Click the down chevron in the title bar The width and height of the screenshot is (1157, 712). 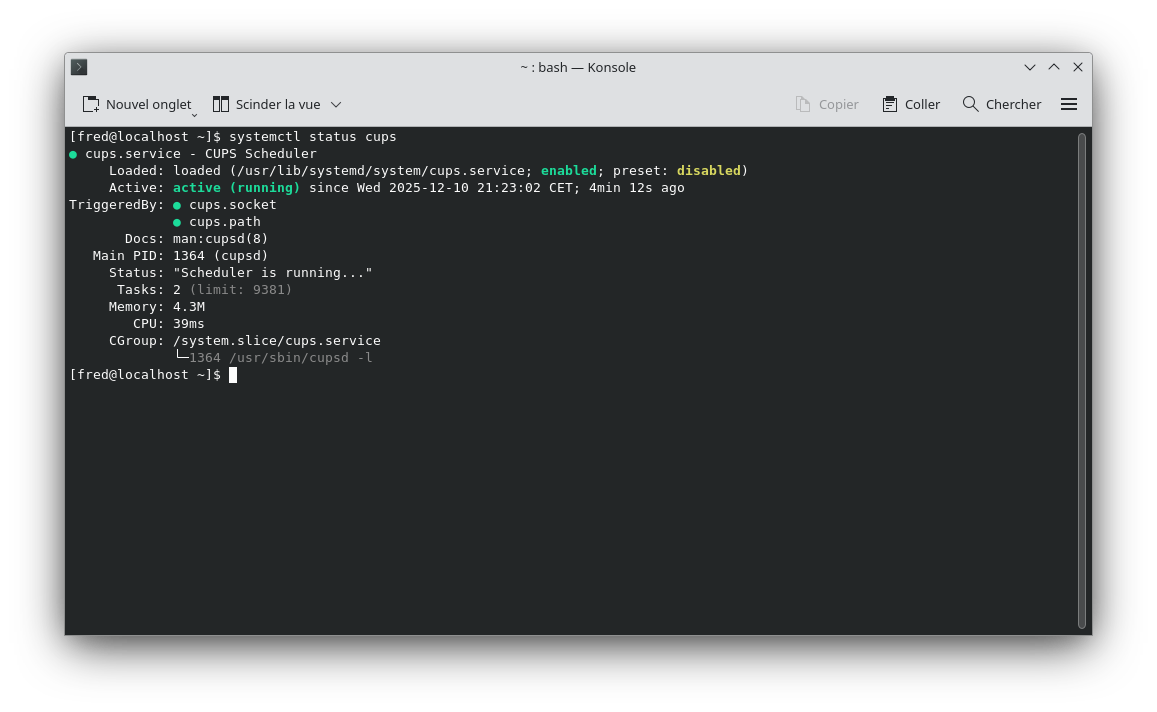[1030, 67]
